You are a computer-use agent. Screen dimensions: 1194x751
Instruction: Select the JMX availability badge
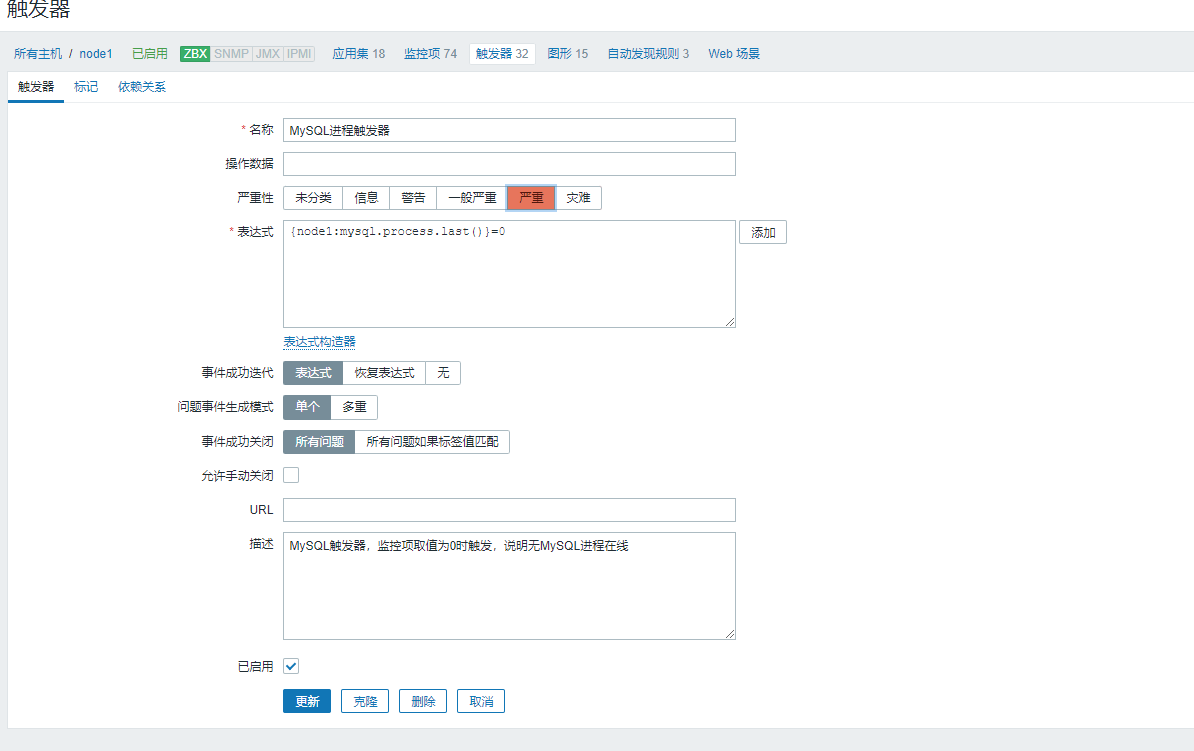pyautogui.click(x=267, y=53)
